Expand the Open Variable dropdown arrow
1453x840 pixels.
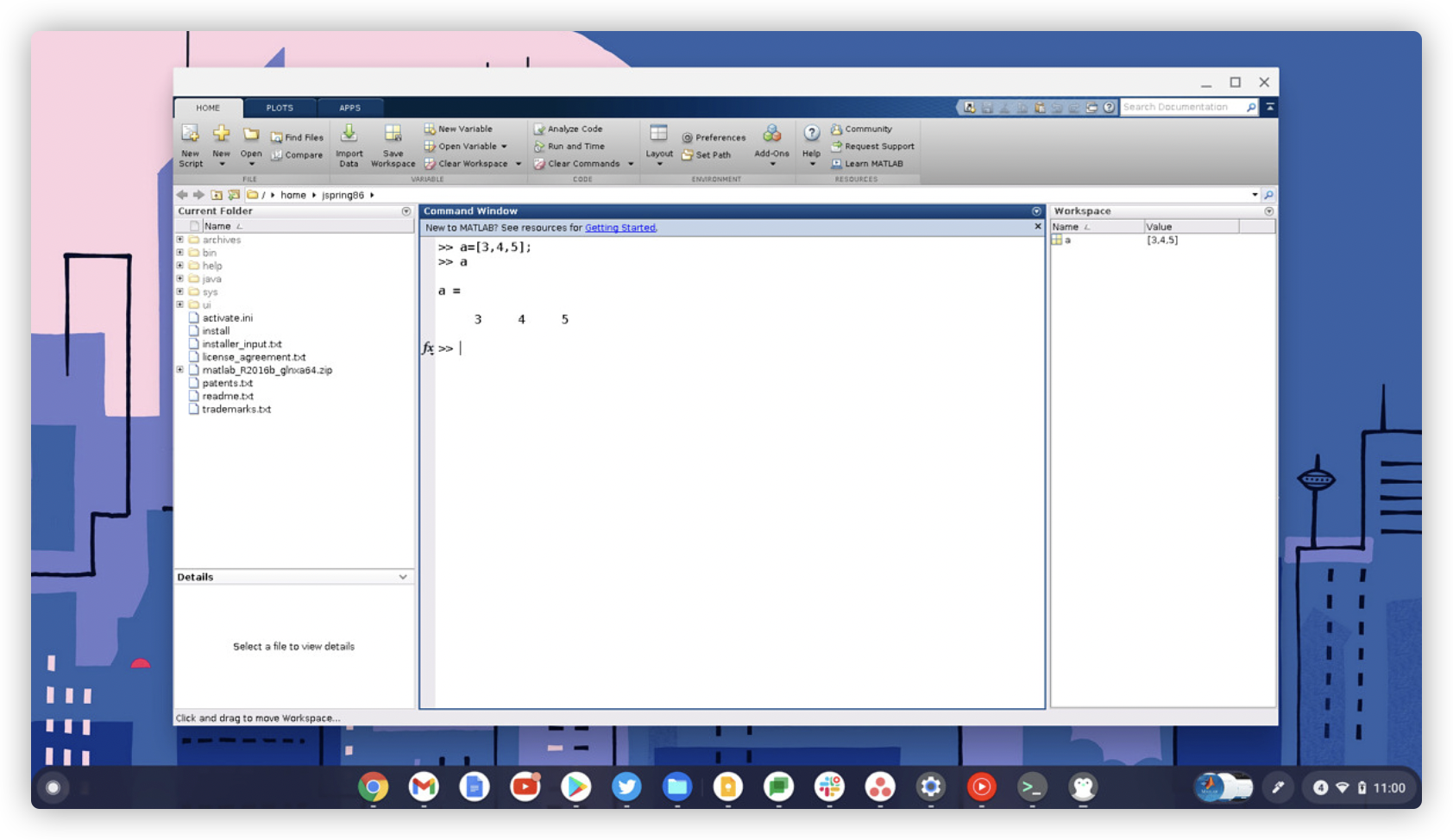coord(505,147)
